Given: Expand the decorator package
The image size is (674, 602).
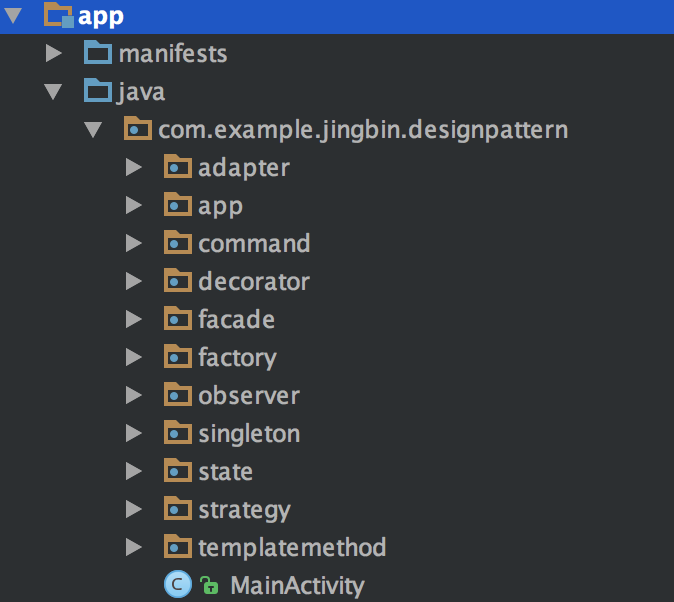Looking at the screenshot, I should (134, 281).
